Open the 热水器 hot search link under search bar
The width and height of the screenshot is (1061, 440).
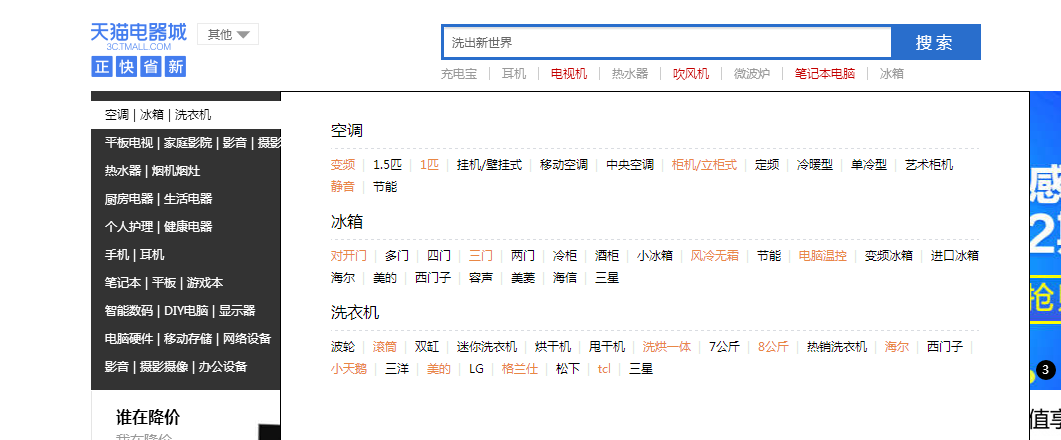click(630, 74)
